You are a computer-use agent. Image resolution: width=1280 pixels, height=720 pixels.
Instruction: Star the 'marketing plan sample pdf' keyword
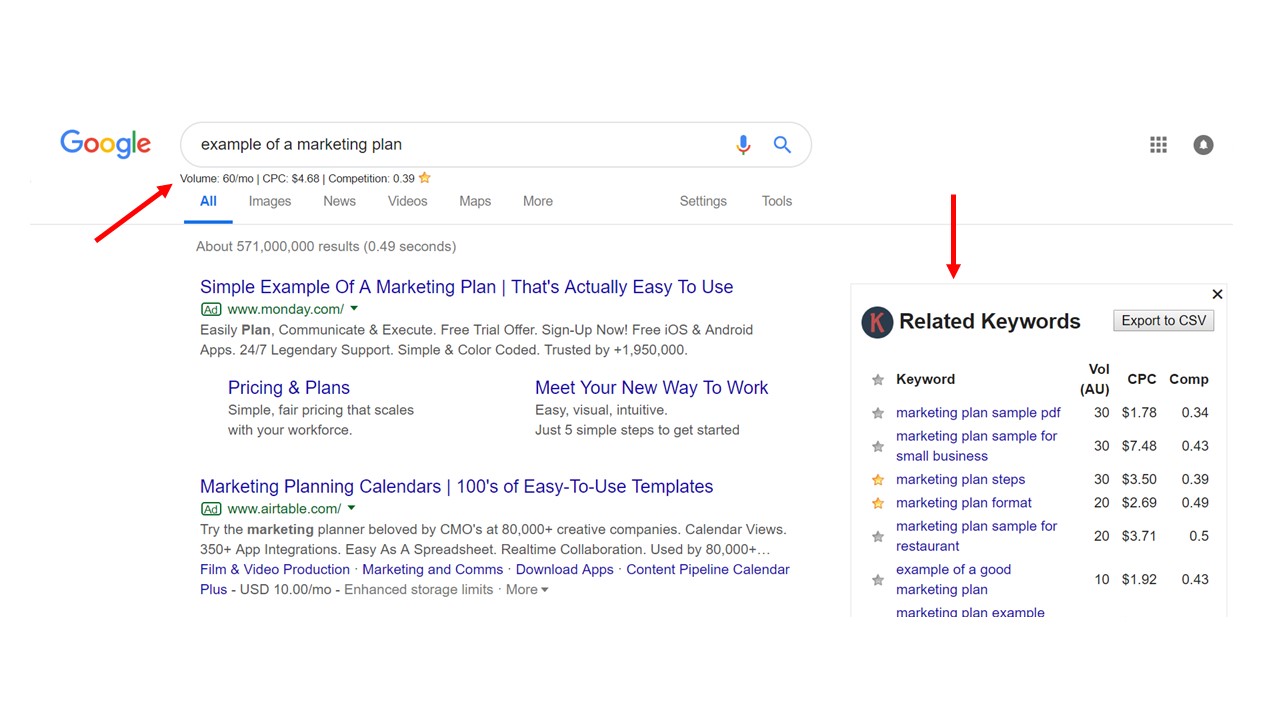878,413
